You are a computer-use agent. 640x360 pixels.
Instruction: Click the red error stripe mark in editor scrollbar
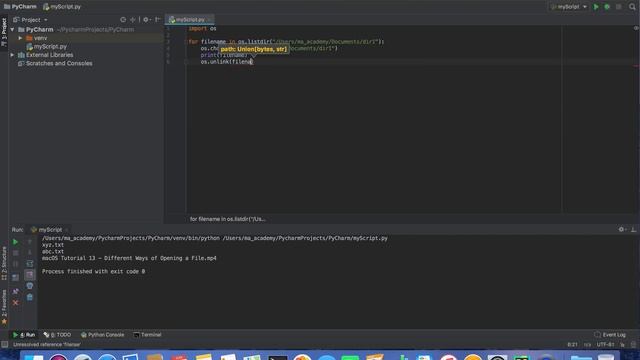click(x=636, y=66)
